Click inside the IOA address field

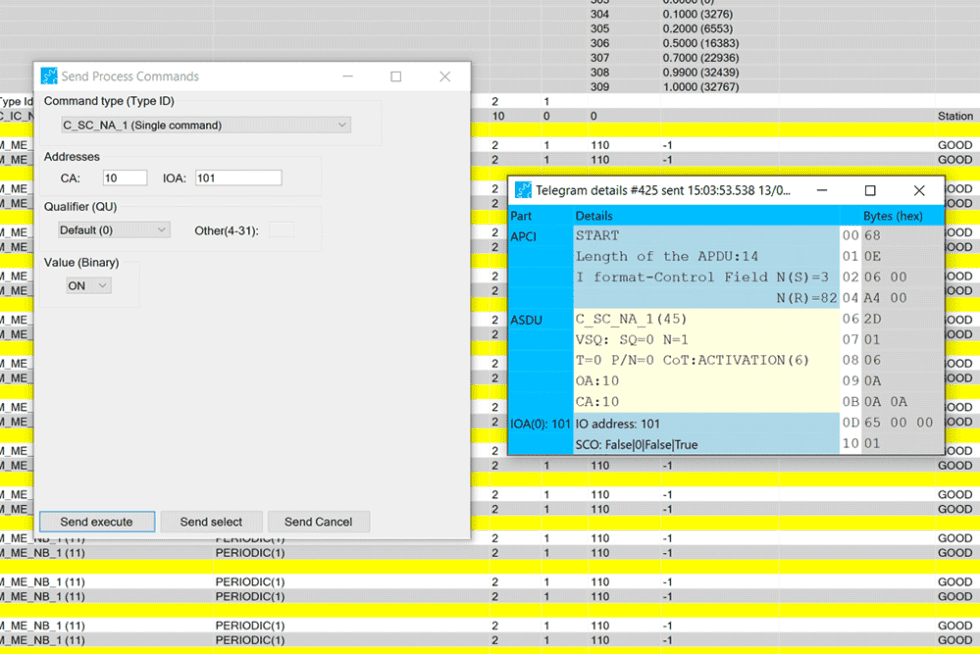click(x=238, y=177)
